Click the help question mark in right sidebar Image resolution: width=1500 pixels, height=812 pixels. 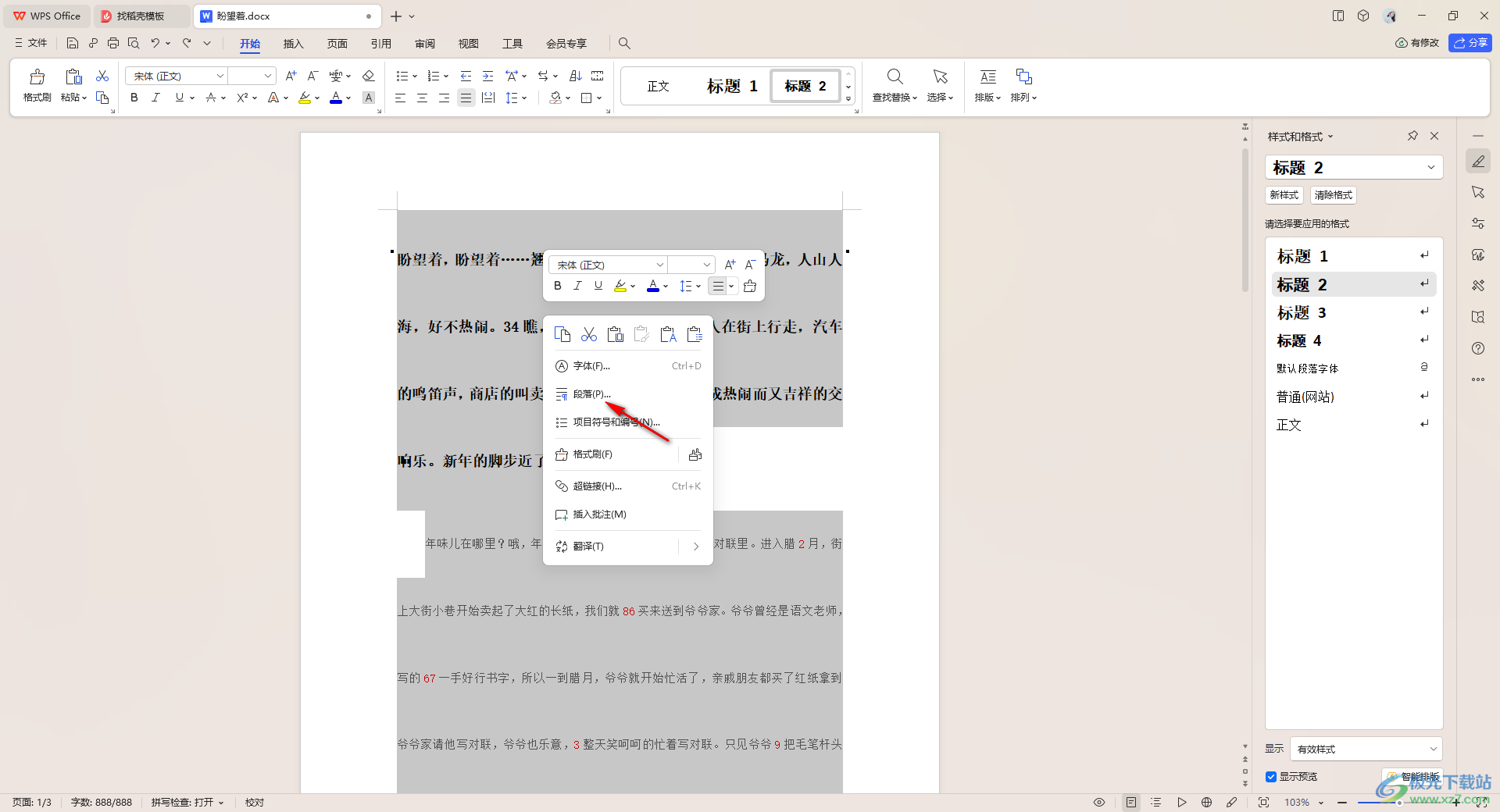(x=1478, y=348)
